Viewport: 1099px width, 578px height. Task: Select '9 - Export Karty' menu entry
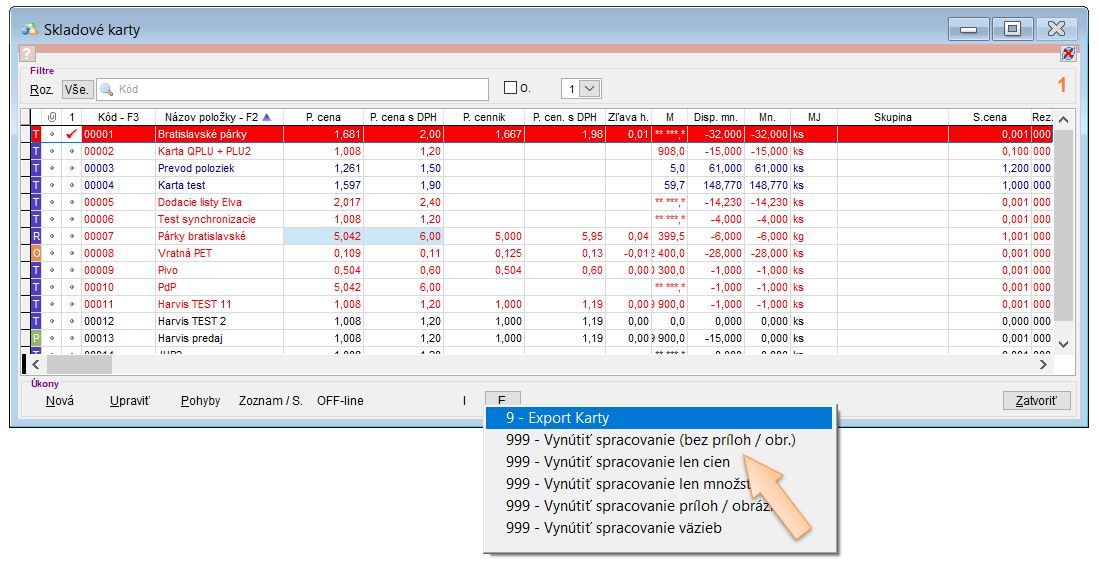click(658, 418)
